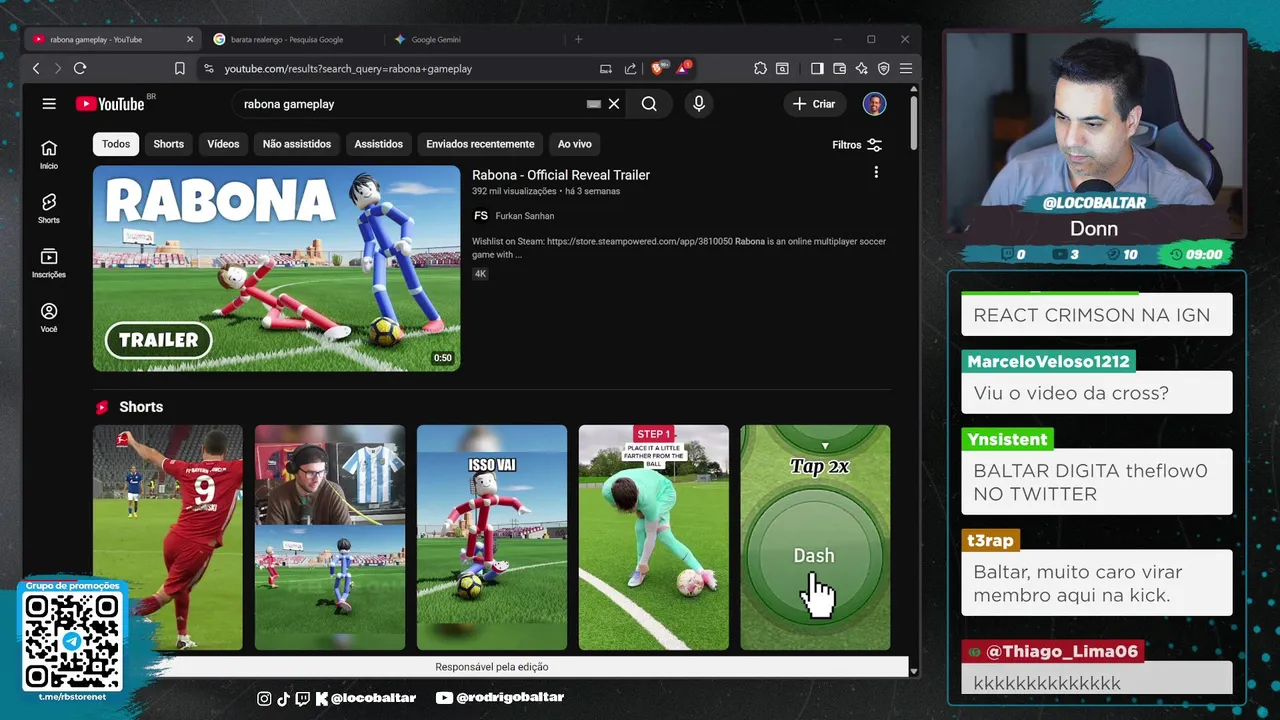Screen dimensions: 1280x720
Task: Clear the search query with the X
Action: (614, 104)
